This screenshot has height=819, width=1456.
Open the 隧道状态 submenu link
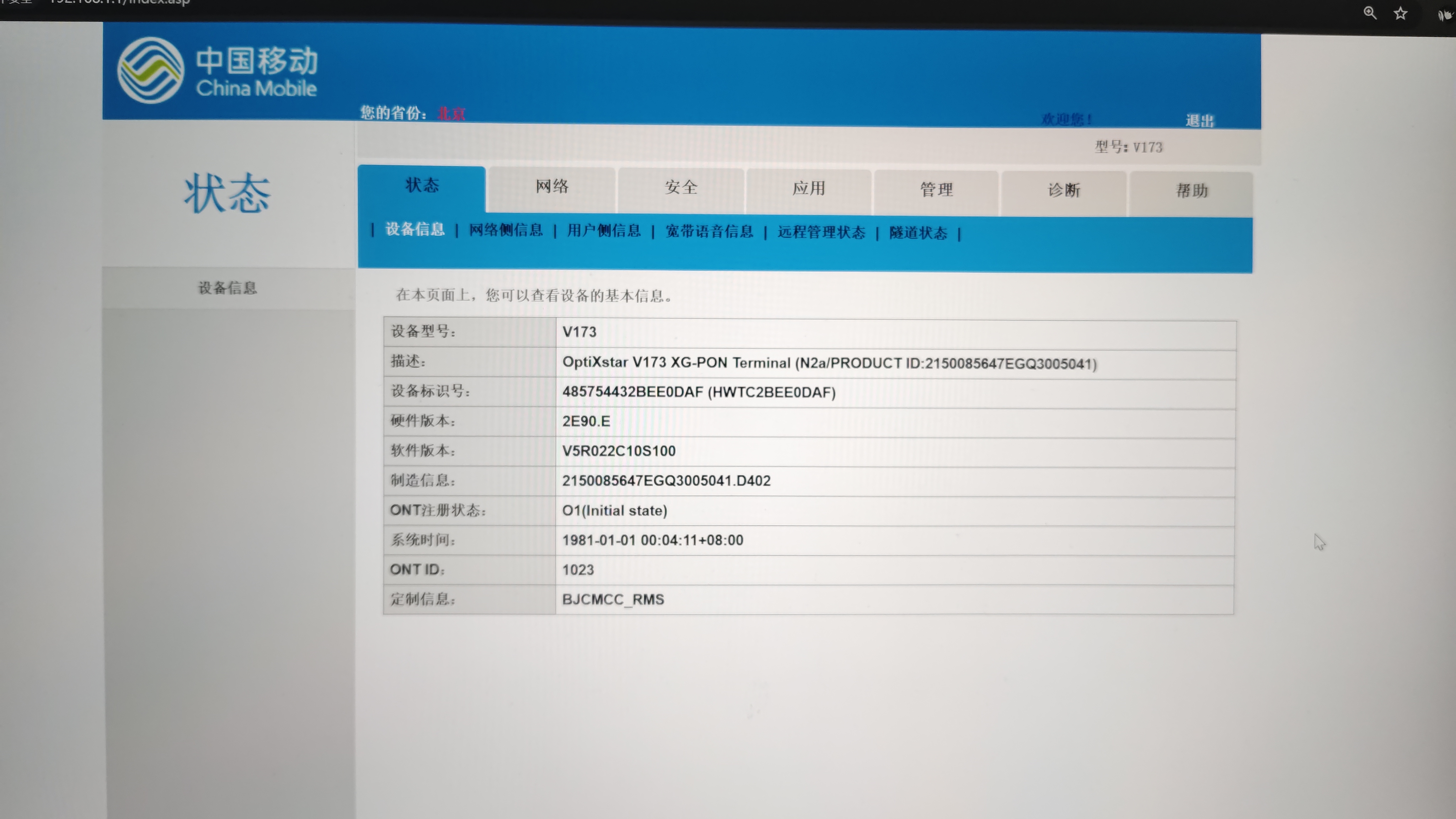[x=918, y=233]
